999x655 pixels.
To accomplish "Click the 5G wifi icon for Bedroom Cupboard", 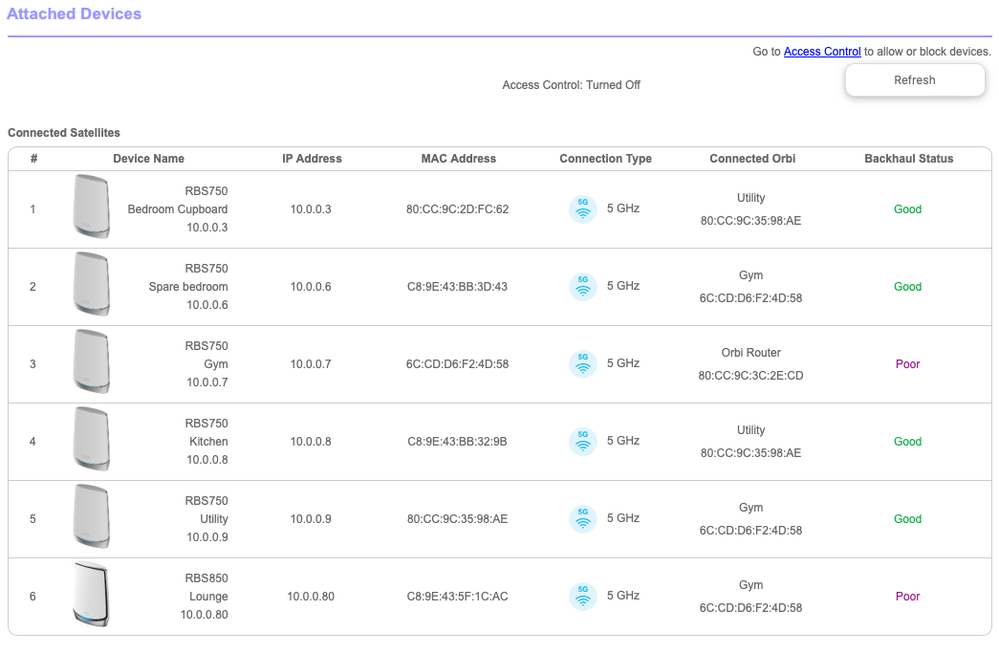I will click(x=582, y=209).
